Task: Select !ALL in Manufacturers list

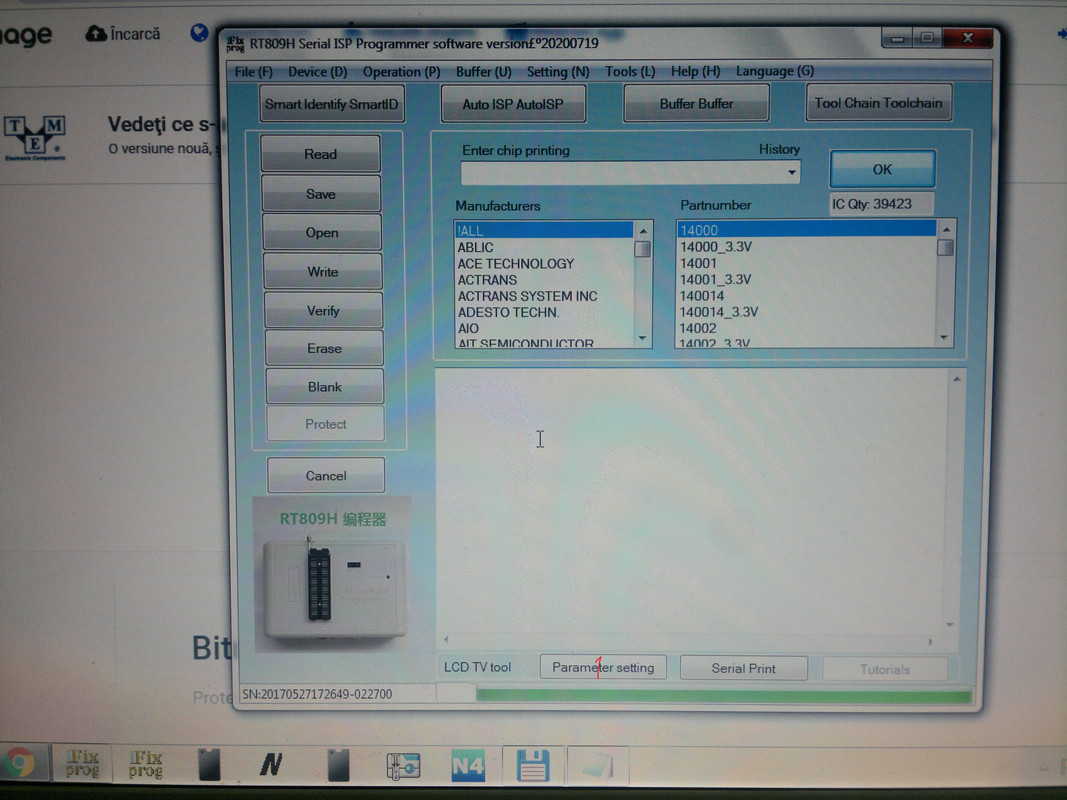Action: tap(544, 231)
